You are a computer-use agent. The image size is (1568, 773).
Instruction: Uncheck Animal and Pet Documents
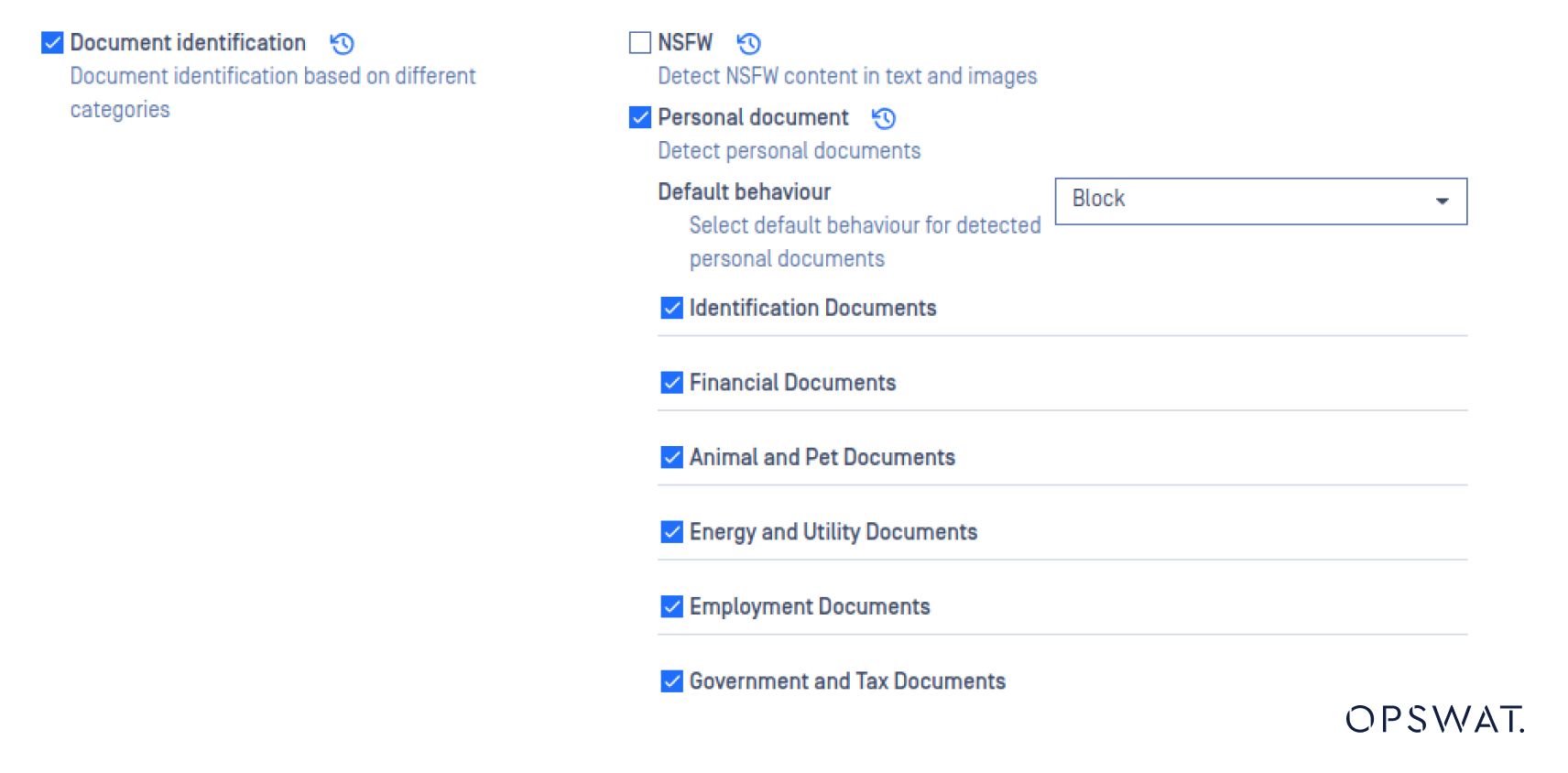(671, 457)
